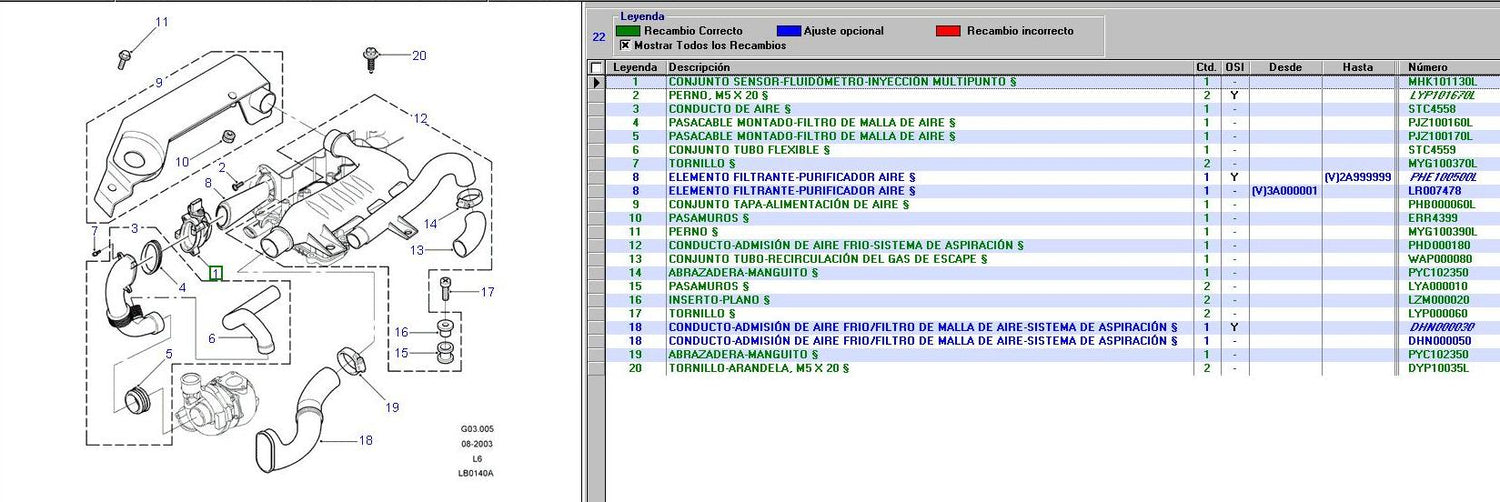Click callout 19 hose clamp label
The width and height of the screenshot is (1500, 502).
coord(391,407)
